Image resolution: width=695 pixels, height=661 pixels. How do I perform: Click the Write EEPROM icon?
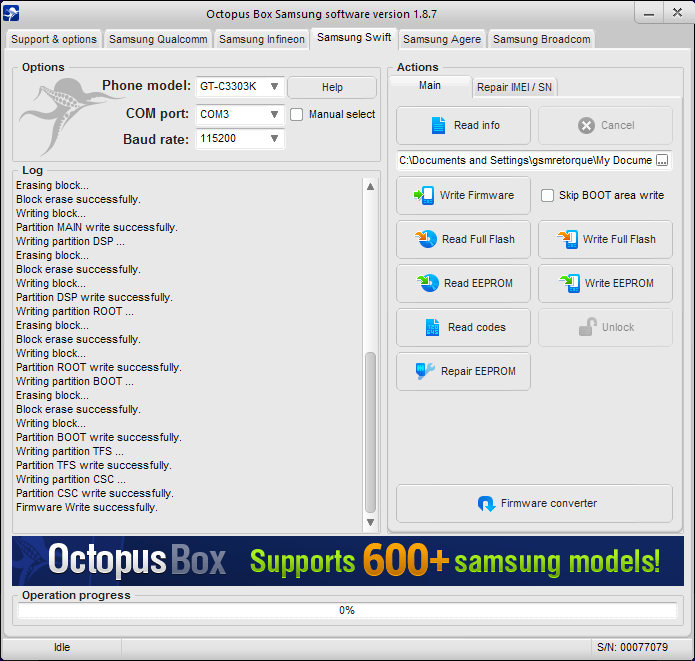click(x=570, y=283)
